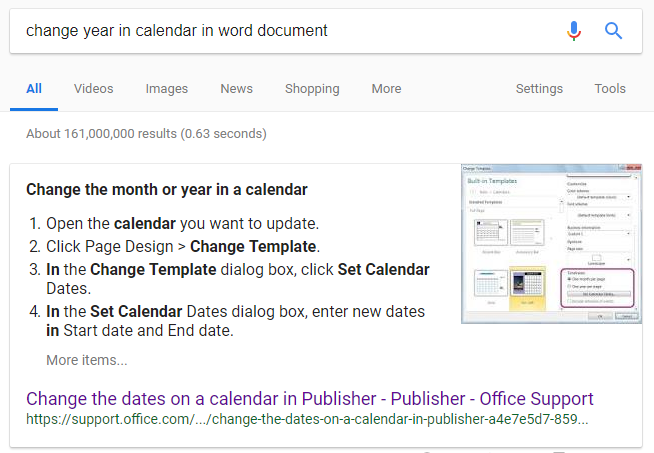Open the Publisher Office Support result title
The height and width of the screenshot is (453, 654).
click(310, 398)
